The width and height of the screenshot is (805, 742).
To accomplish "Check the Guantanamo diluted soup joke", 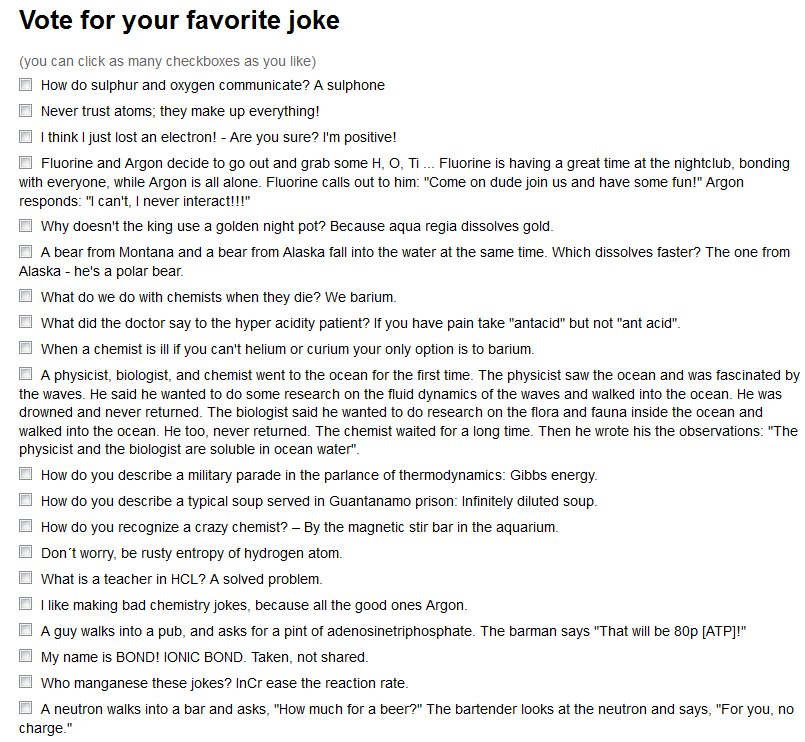I will (x=26, y=500).
